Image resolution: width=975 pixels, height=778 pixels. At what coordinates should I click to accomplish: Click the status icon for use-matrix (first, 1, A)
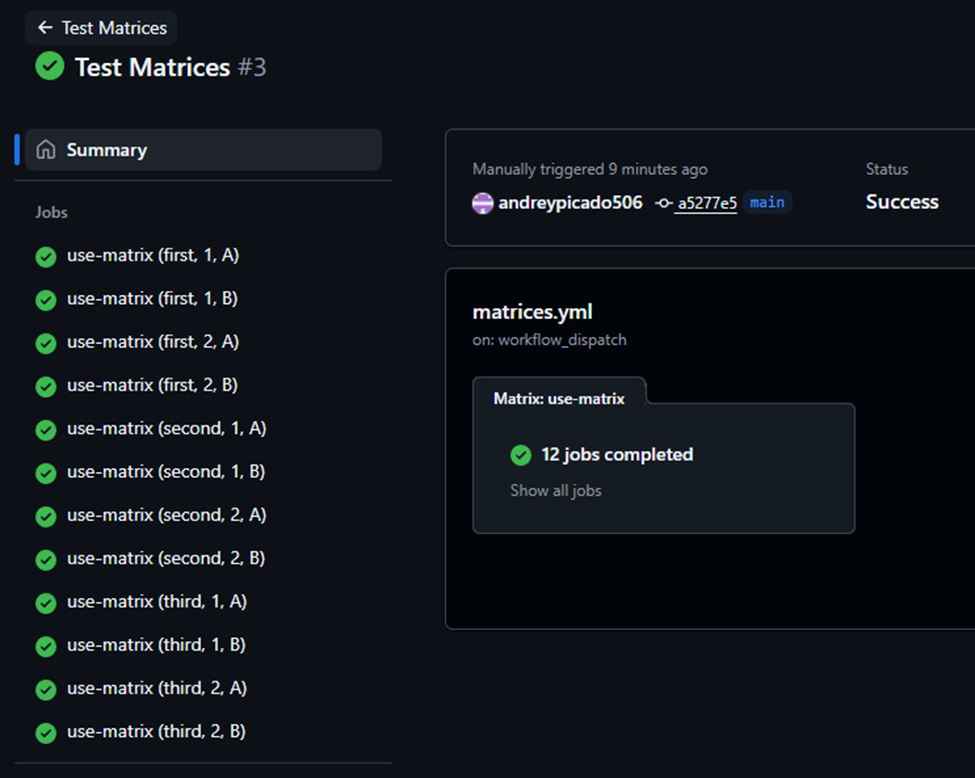click(45, 257)
